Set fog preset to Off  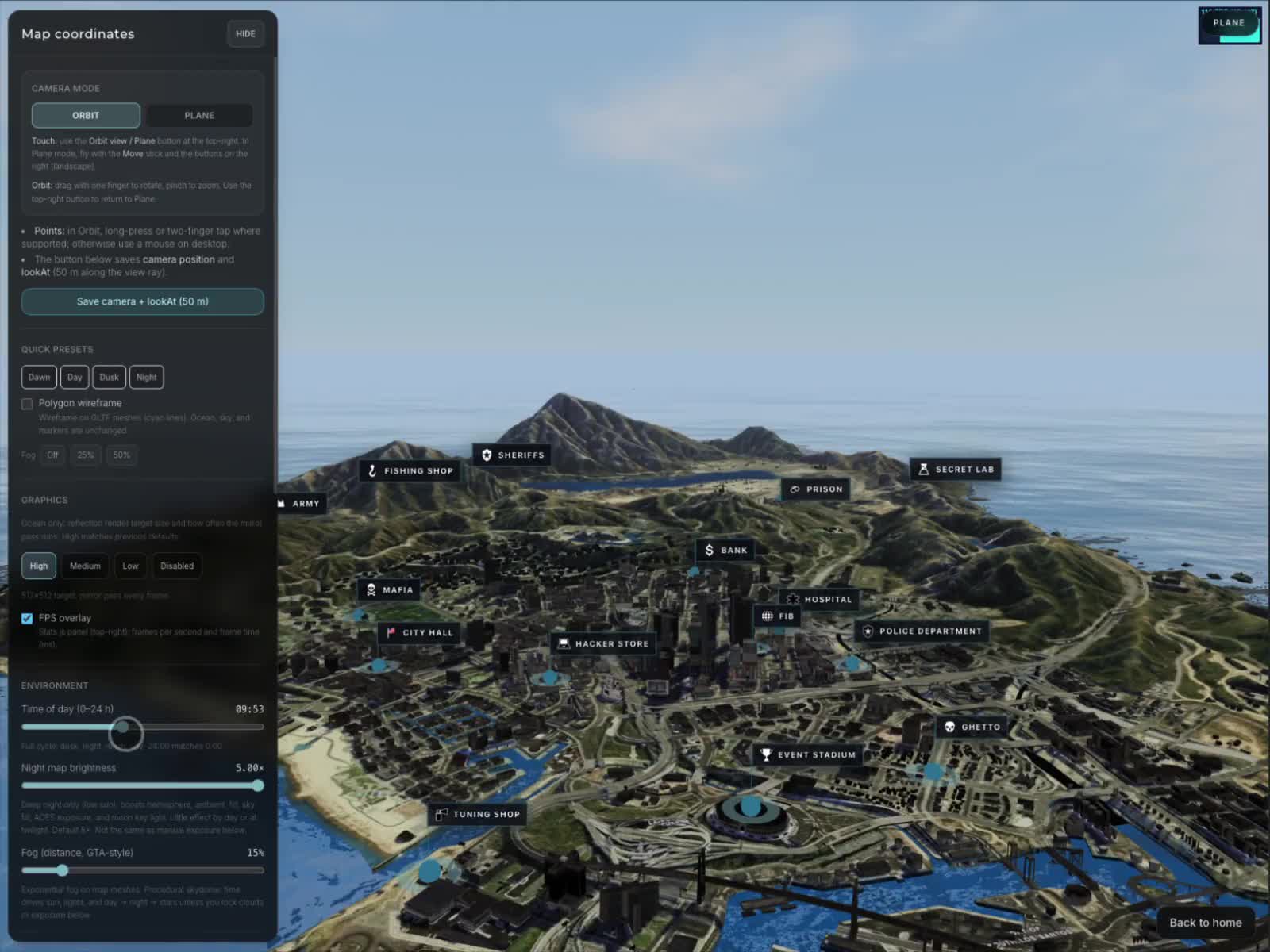point(52,455)
